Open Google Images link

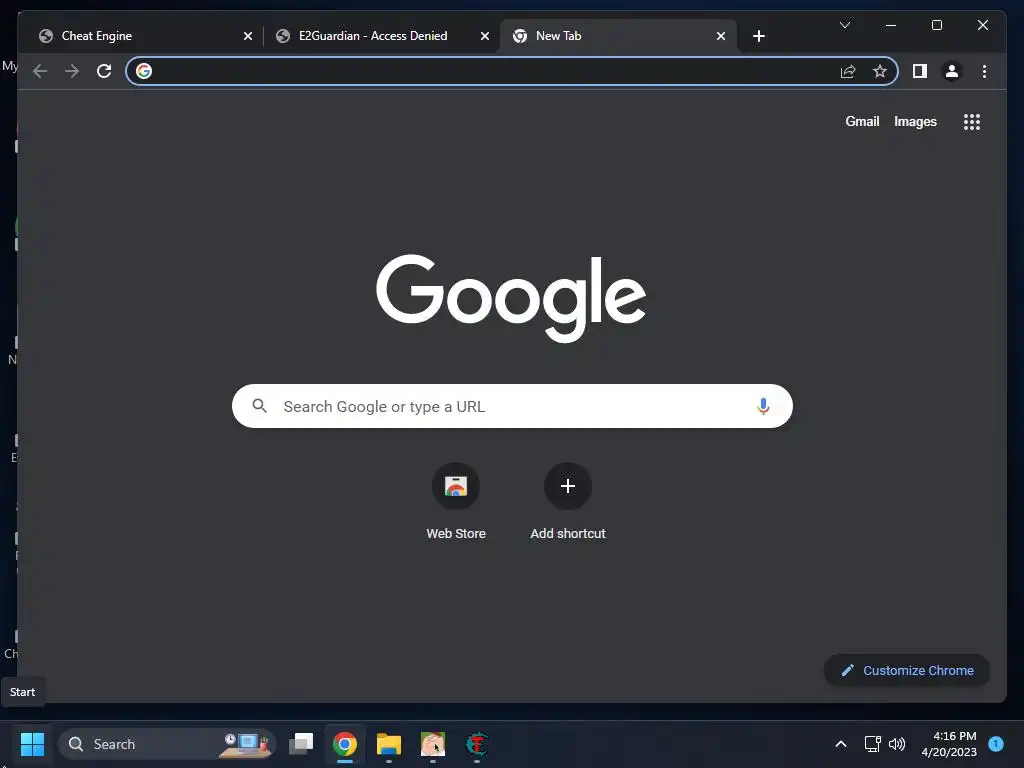coord(915,121)
